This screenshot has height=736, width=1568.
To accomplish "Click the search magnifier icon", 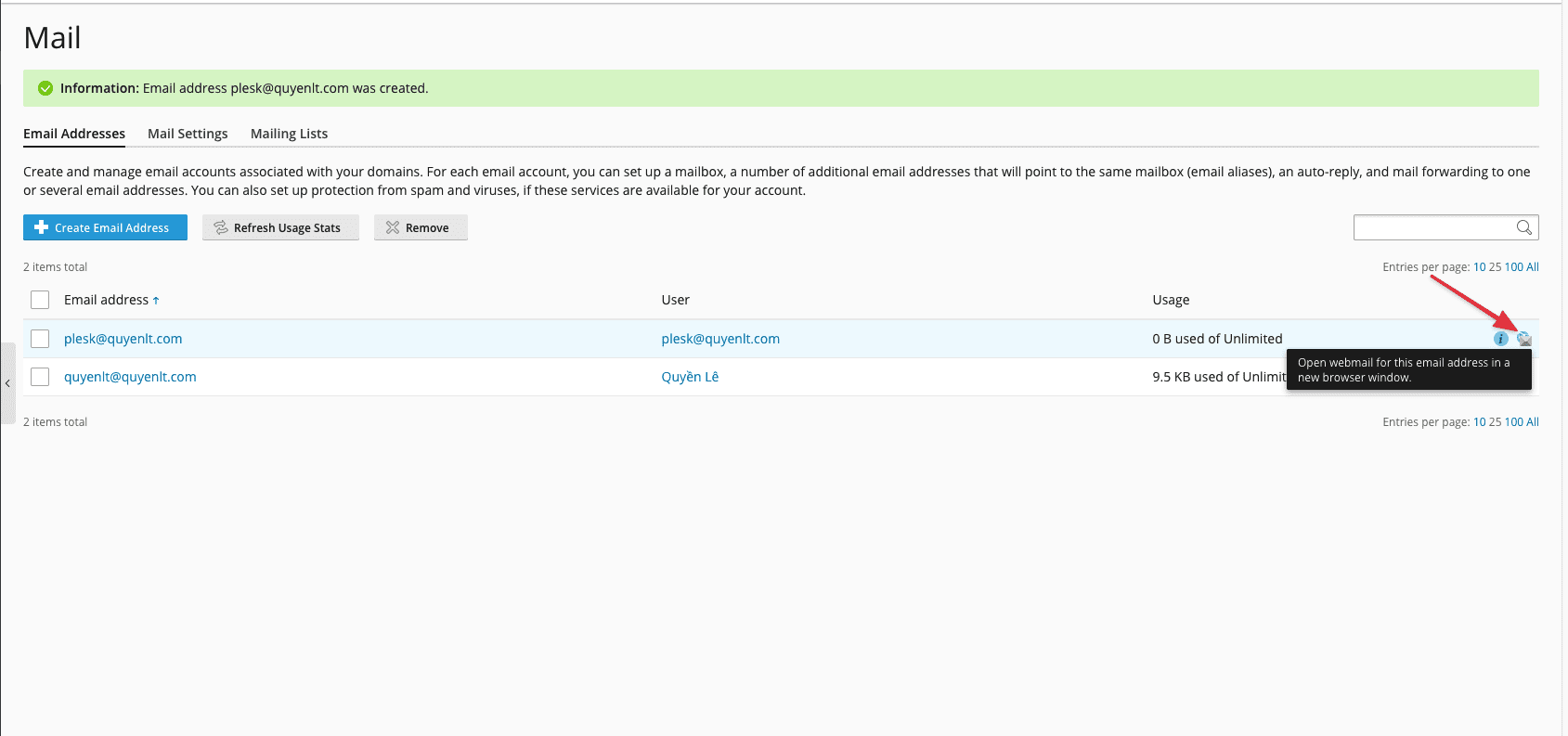I will tap(1523, 227).
